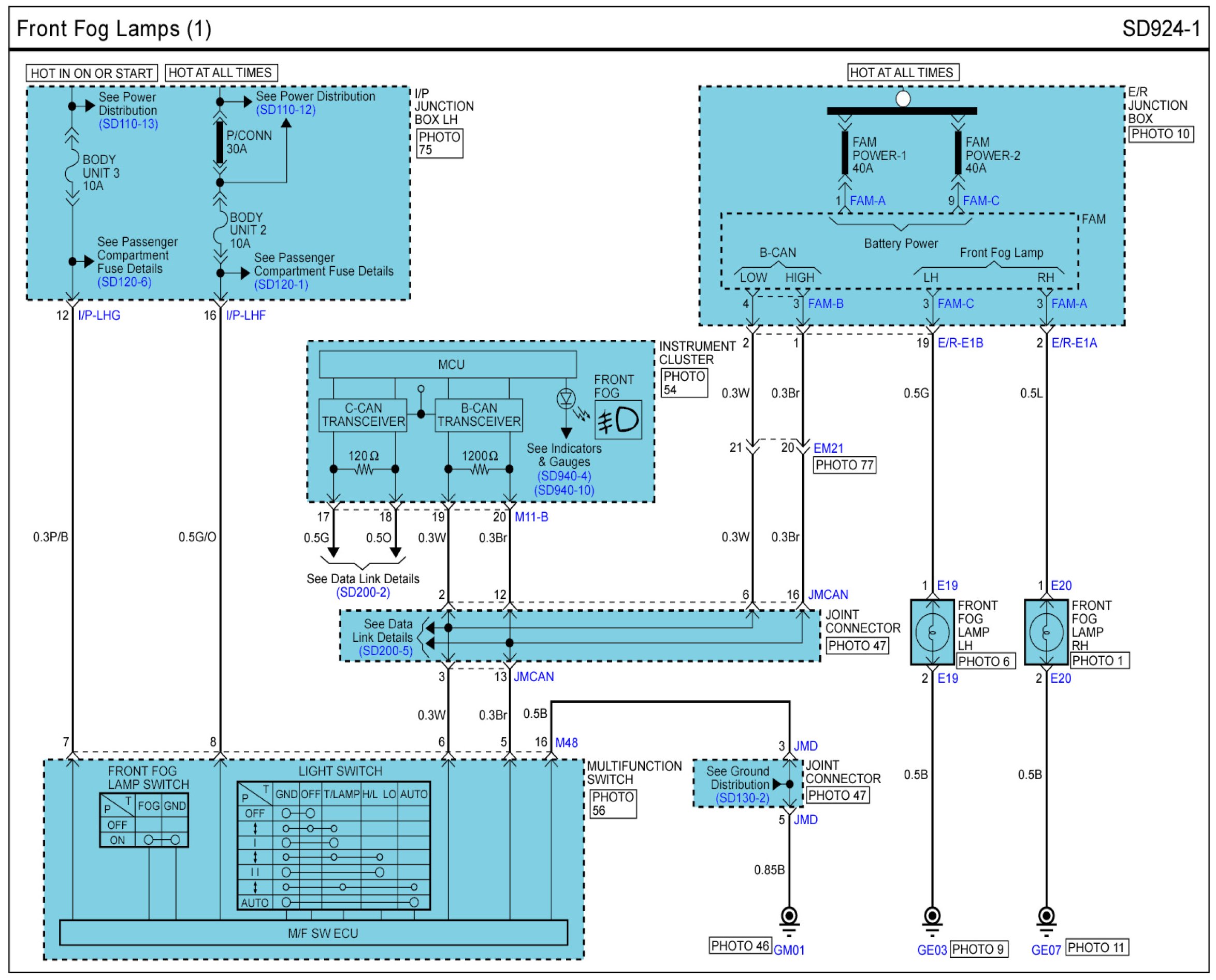Image resolution: width=1216 pixels, height=980 pixels.
Task: Click the EM21 connector label
Action: 828,448
